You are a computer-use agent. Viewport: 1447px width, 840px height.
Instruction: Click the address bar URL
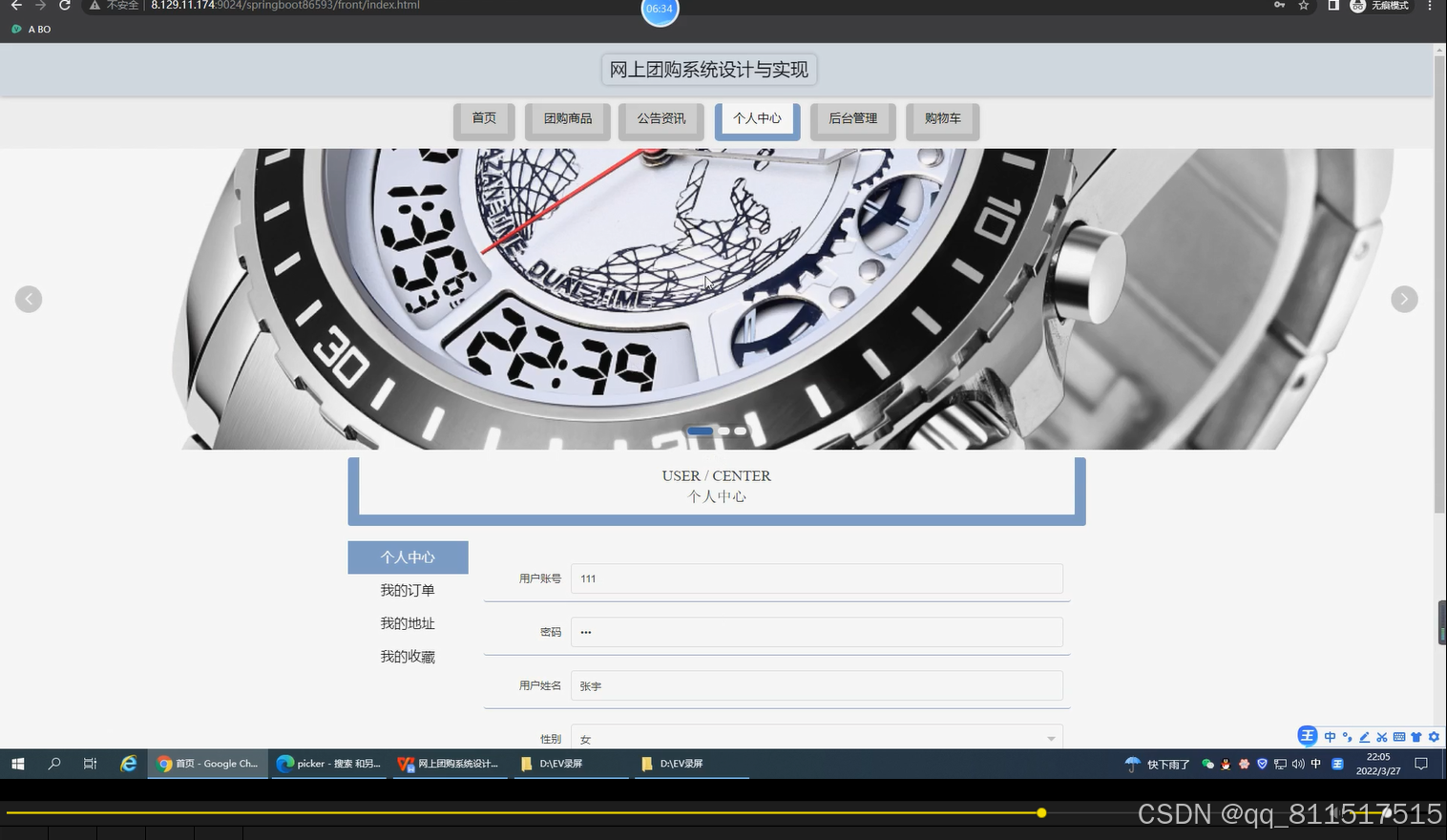point(285,6)
